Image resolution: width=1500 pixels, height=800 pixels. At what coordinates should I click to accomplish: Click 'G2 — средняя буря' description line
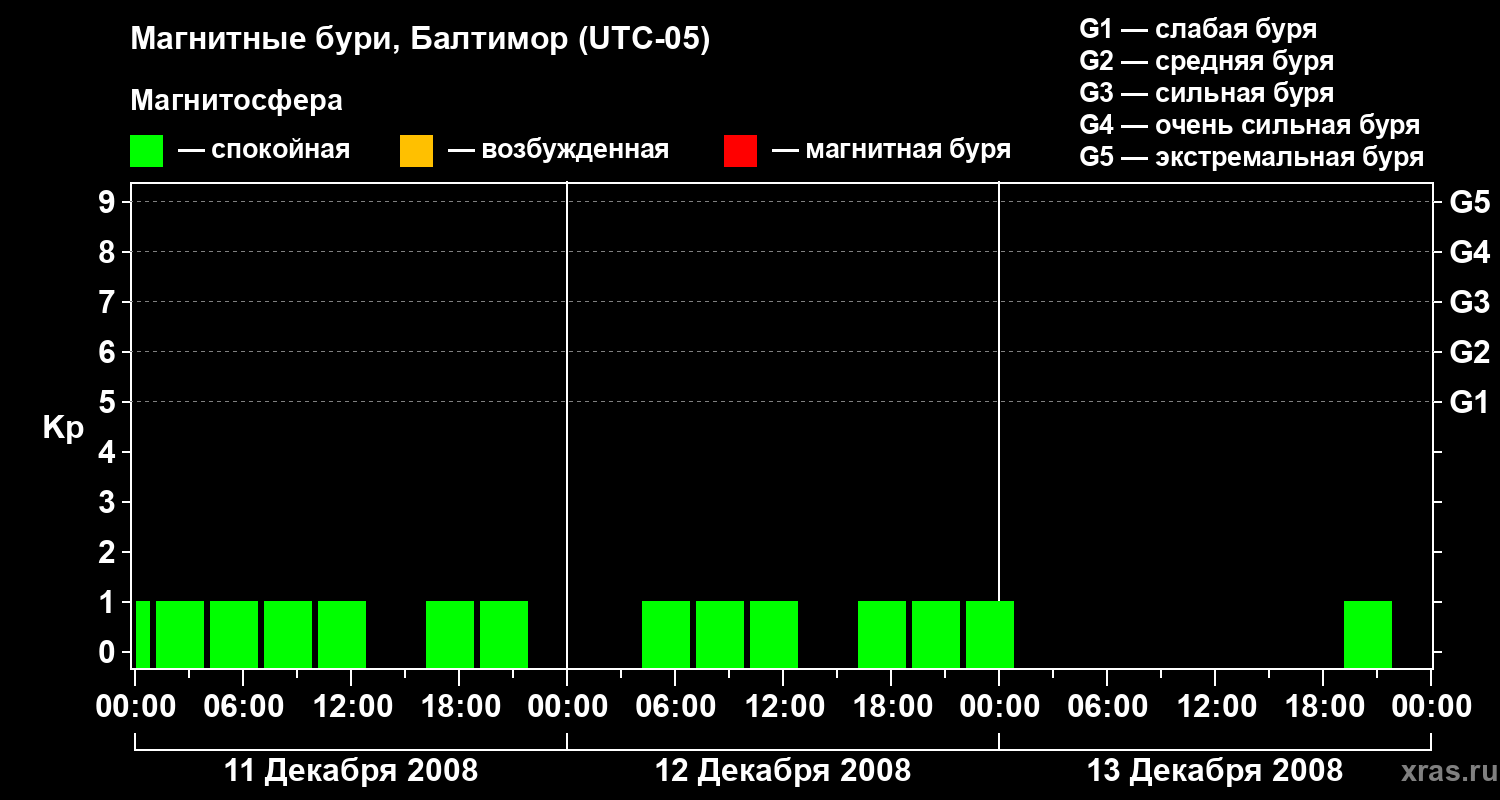pos(1206,61)
